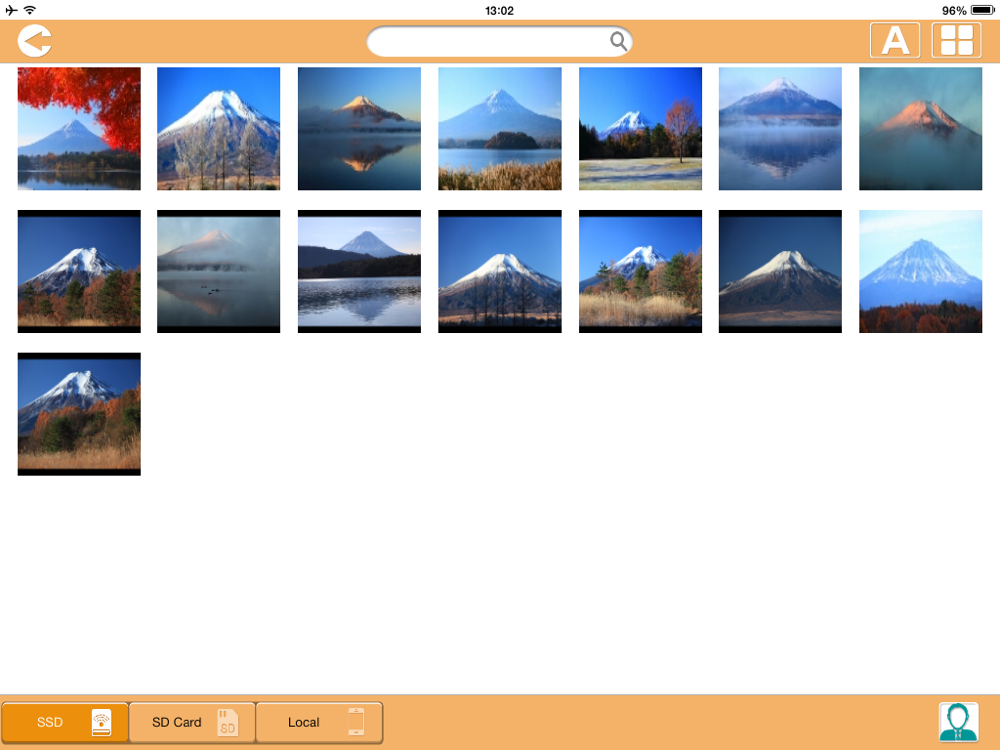Screen dimensions: 1000x750
Task: Open dark-slope mountain with navy sky photo
Action: 780,272
